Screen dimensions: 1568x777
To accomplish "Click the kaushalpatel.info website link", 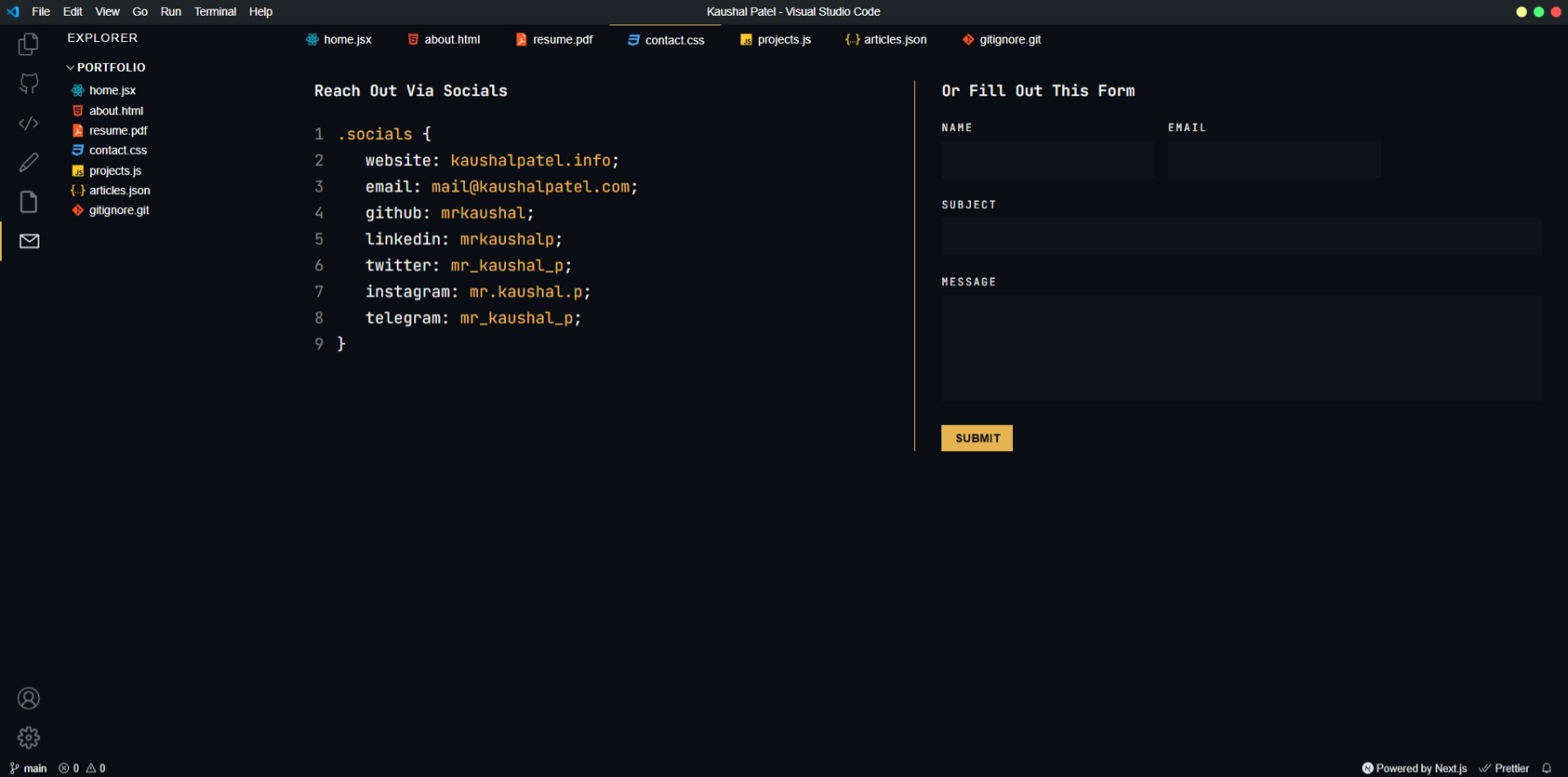I will point(531,161).
